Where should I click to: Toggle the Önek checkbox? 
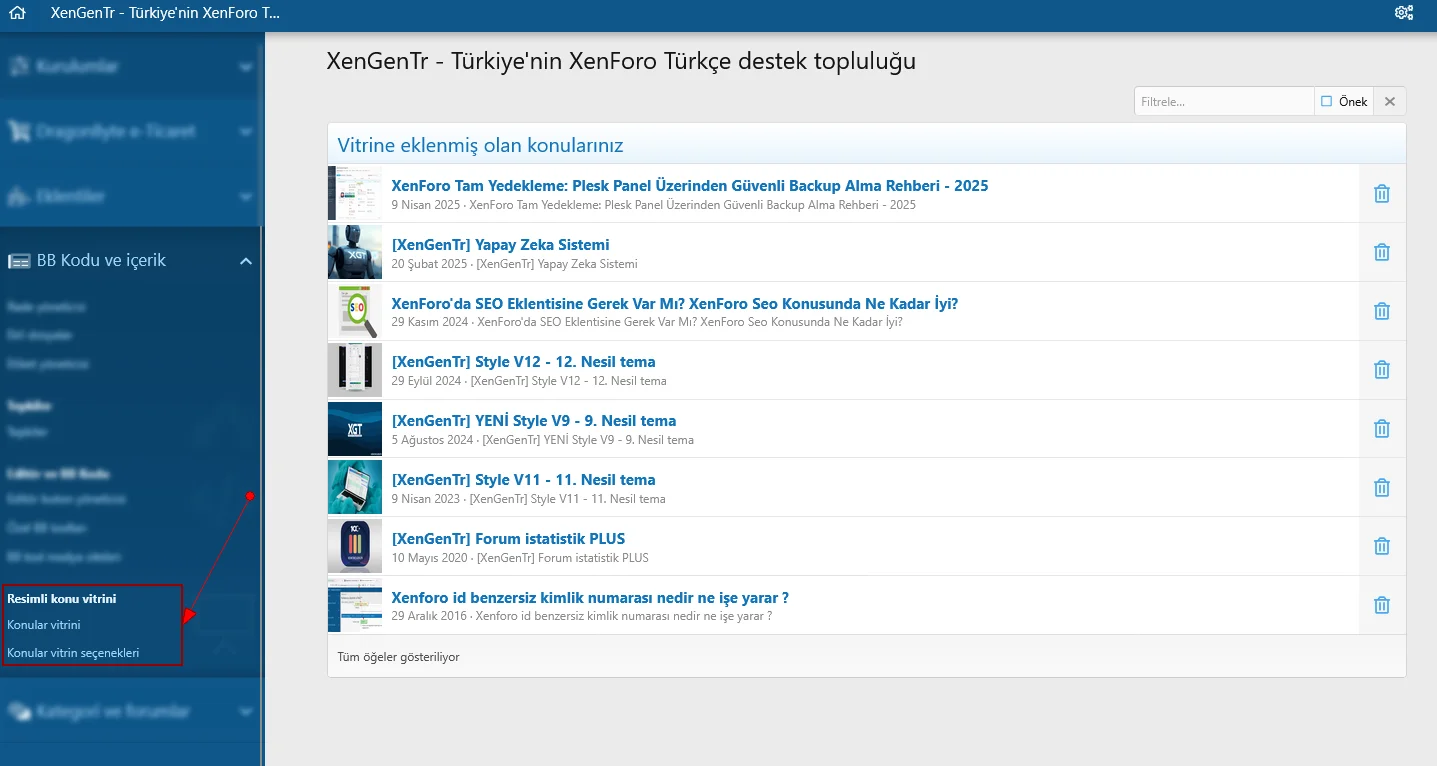pos(1327,102)
